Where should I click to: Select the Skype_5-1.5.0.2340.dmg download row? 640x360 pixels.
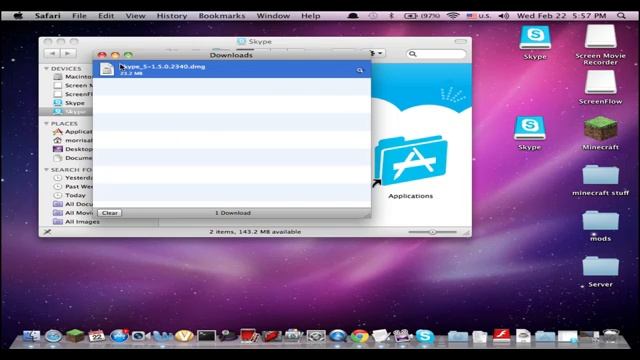tap(232, 69)
